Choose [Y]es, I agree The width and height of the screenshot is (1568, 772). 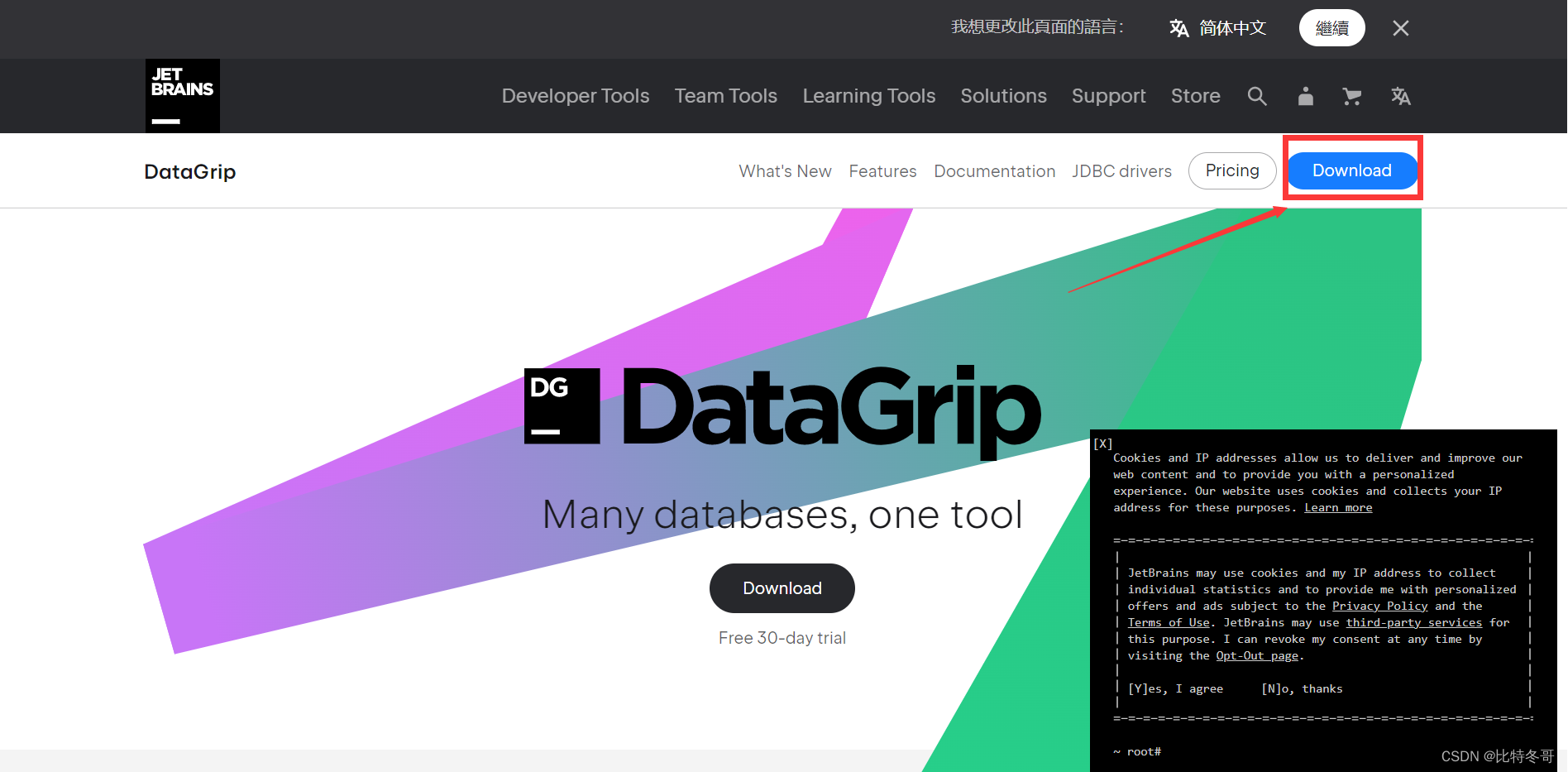tap(1175, 688)
